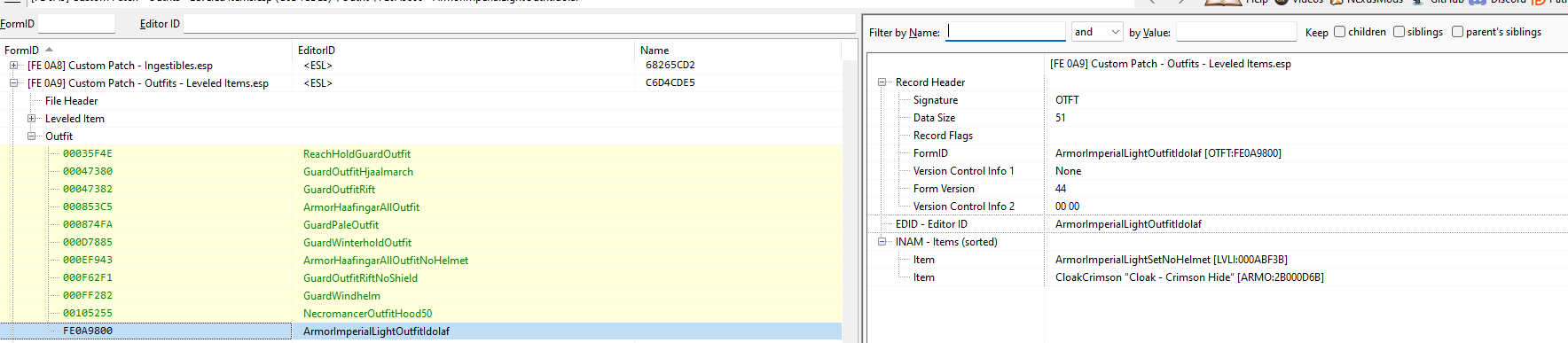This screenshot has height=343, width=1568.
Task: Click the Form Version value 44
Action: click(1061, 189)
